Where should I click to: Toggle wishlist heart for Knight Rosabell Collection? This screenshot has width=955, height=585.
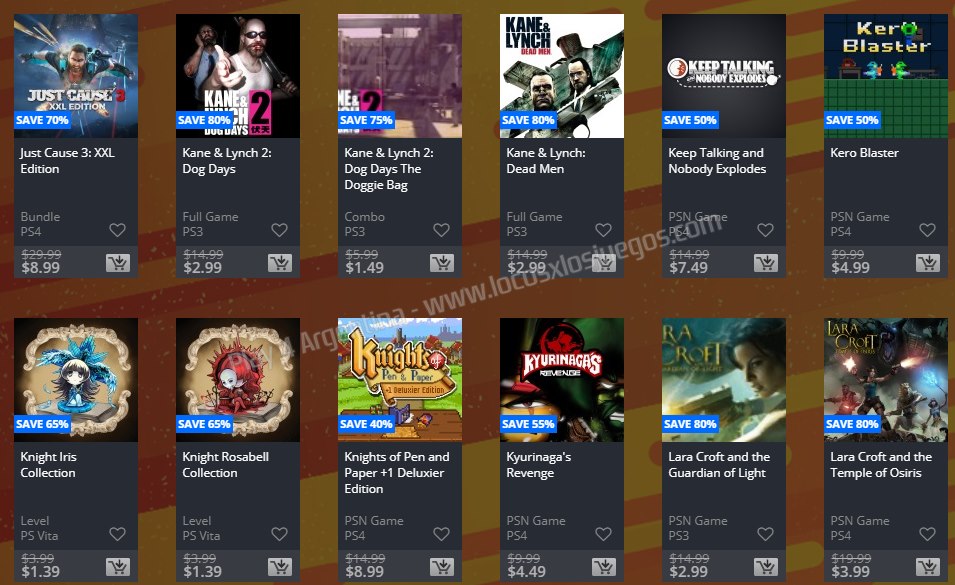tap(280, 534)
